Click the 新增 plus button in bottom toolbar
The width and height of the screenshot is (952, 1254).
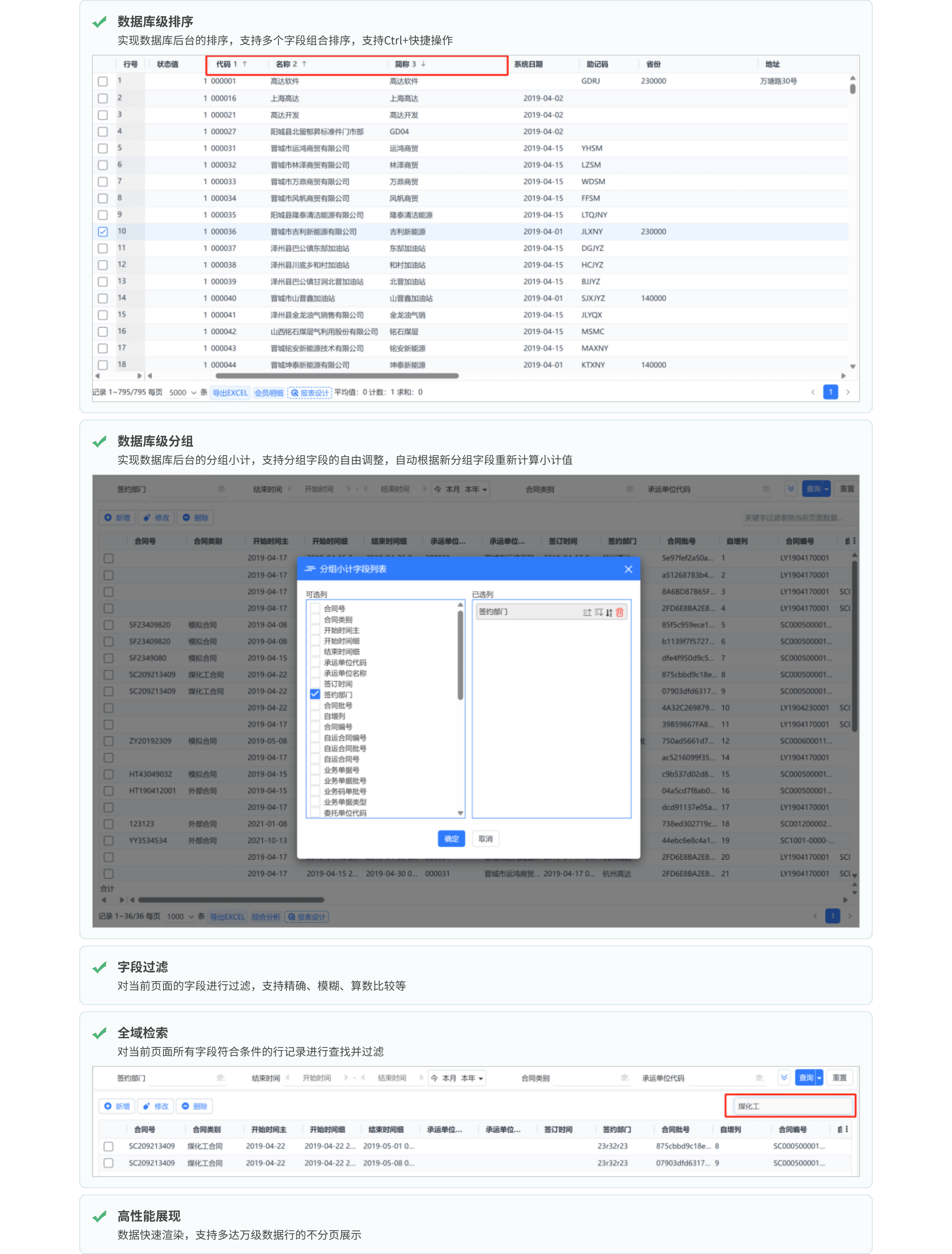[x=117, y=1106]
